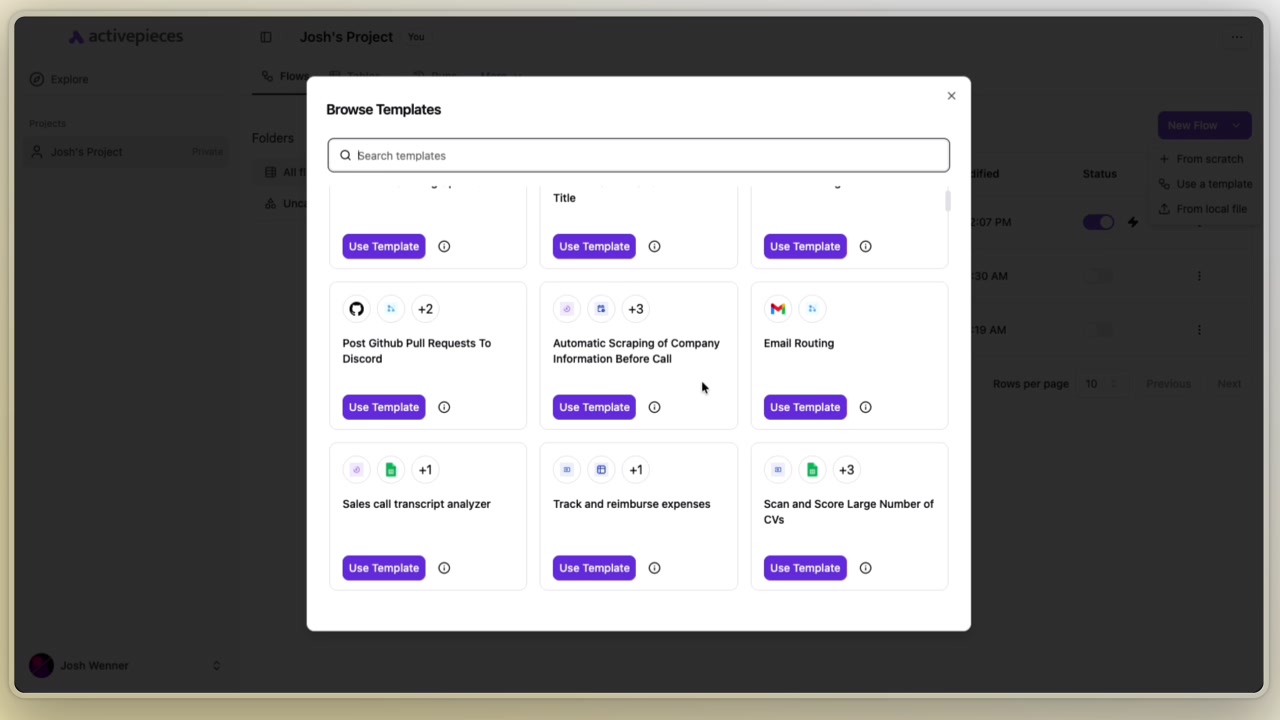Expand the chevron next to Josh Wenner's profile
This screenshot has height=720, width=1280.
tap(216, 665)
